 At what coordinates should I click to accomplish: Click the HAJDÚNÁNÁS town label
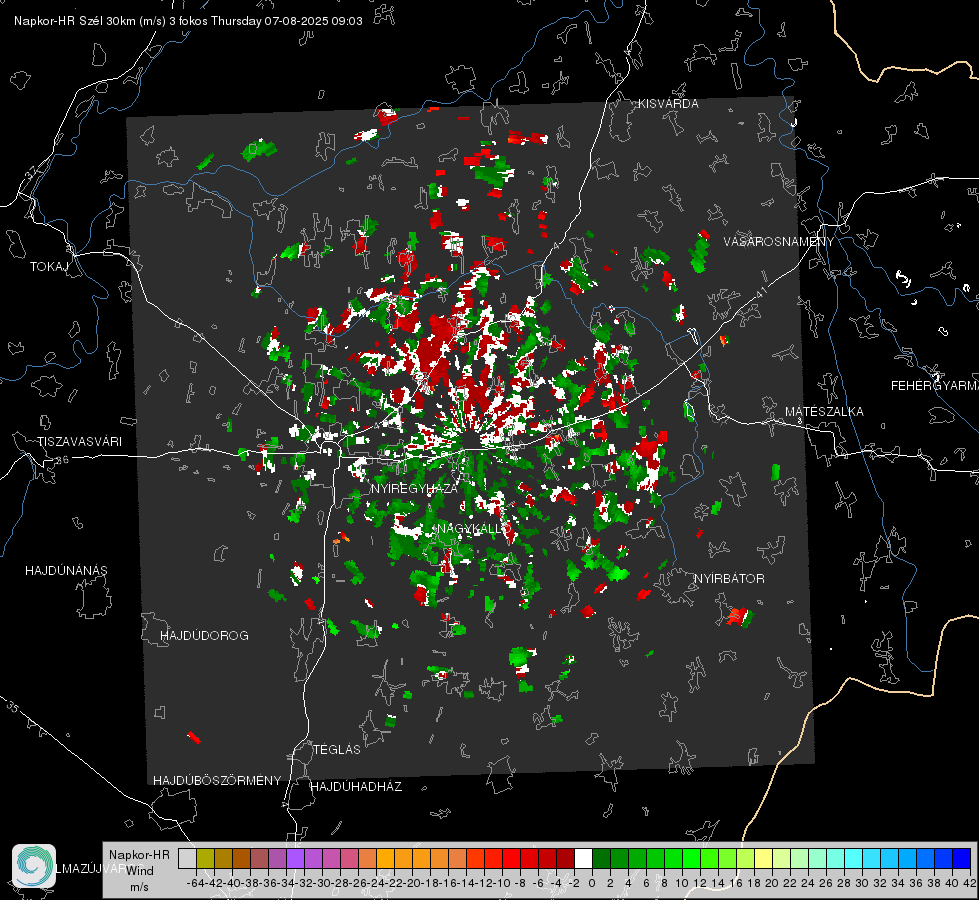[x=66, y=571]
